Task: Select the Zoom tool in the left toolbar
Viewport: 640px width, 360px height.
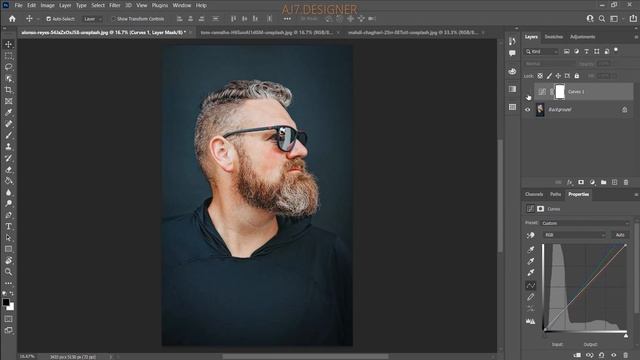Action: click(9, 272)
